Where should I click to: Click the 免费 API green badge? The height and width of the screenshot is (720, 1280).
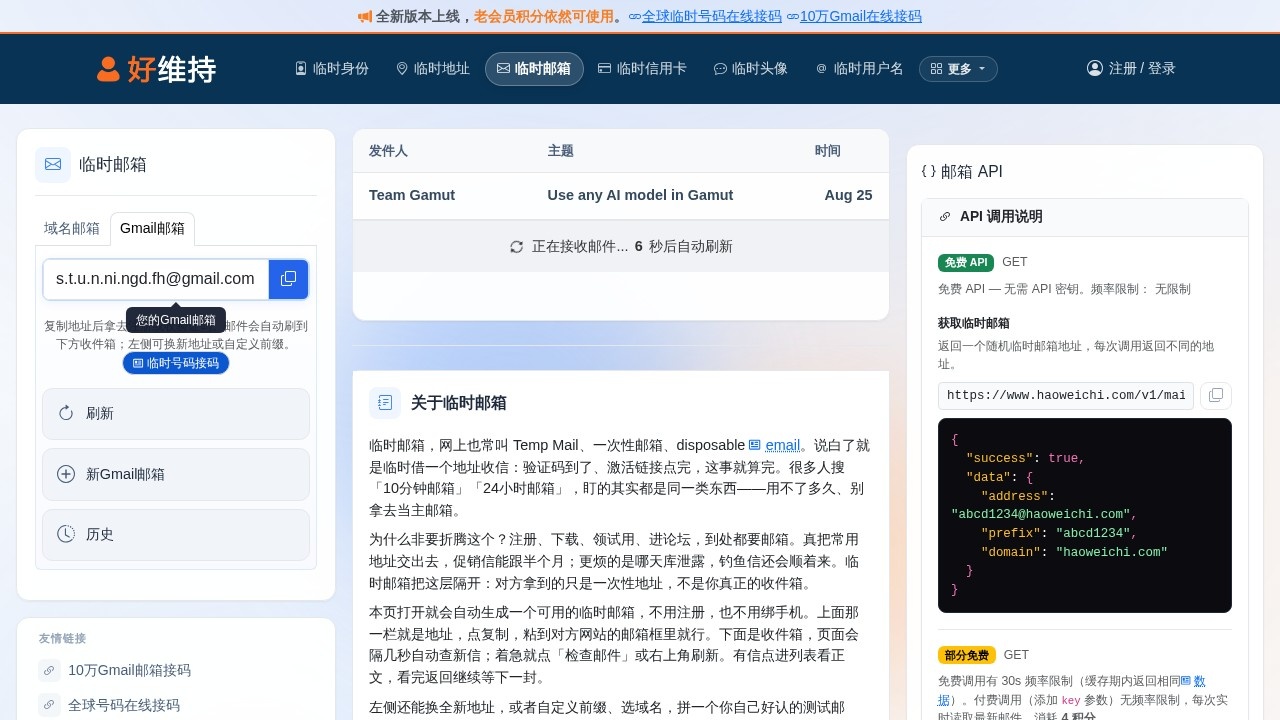click(x=966, y=262)
